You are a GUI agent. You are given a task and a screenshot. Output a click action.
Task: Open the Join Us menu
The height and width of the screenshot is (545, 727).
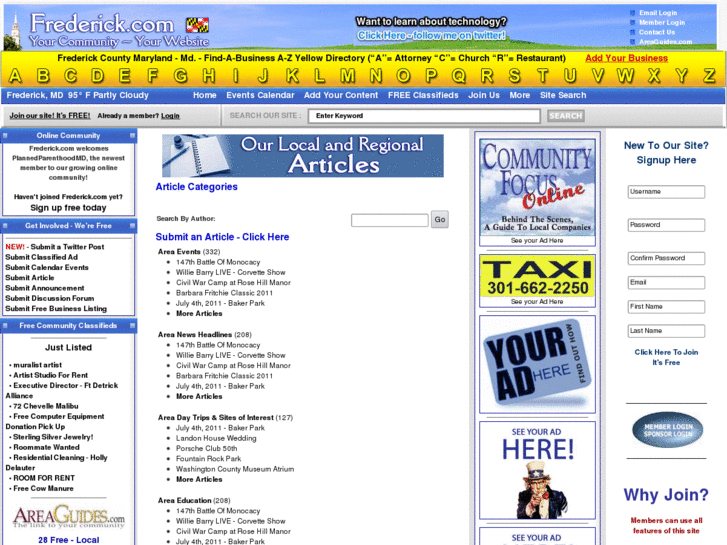484,95
